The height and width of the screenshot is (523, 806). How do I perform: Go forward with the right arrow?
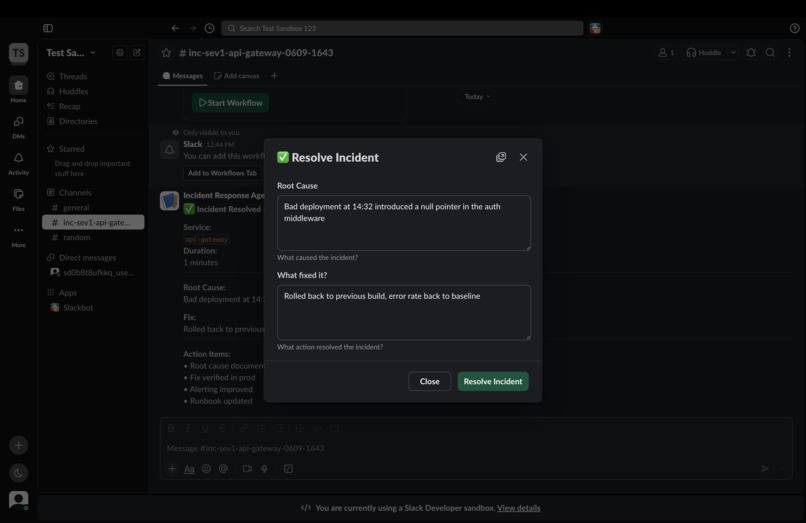pos(192,28)
